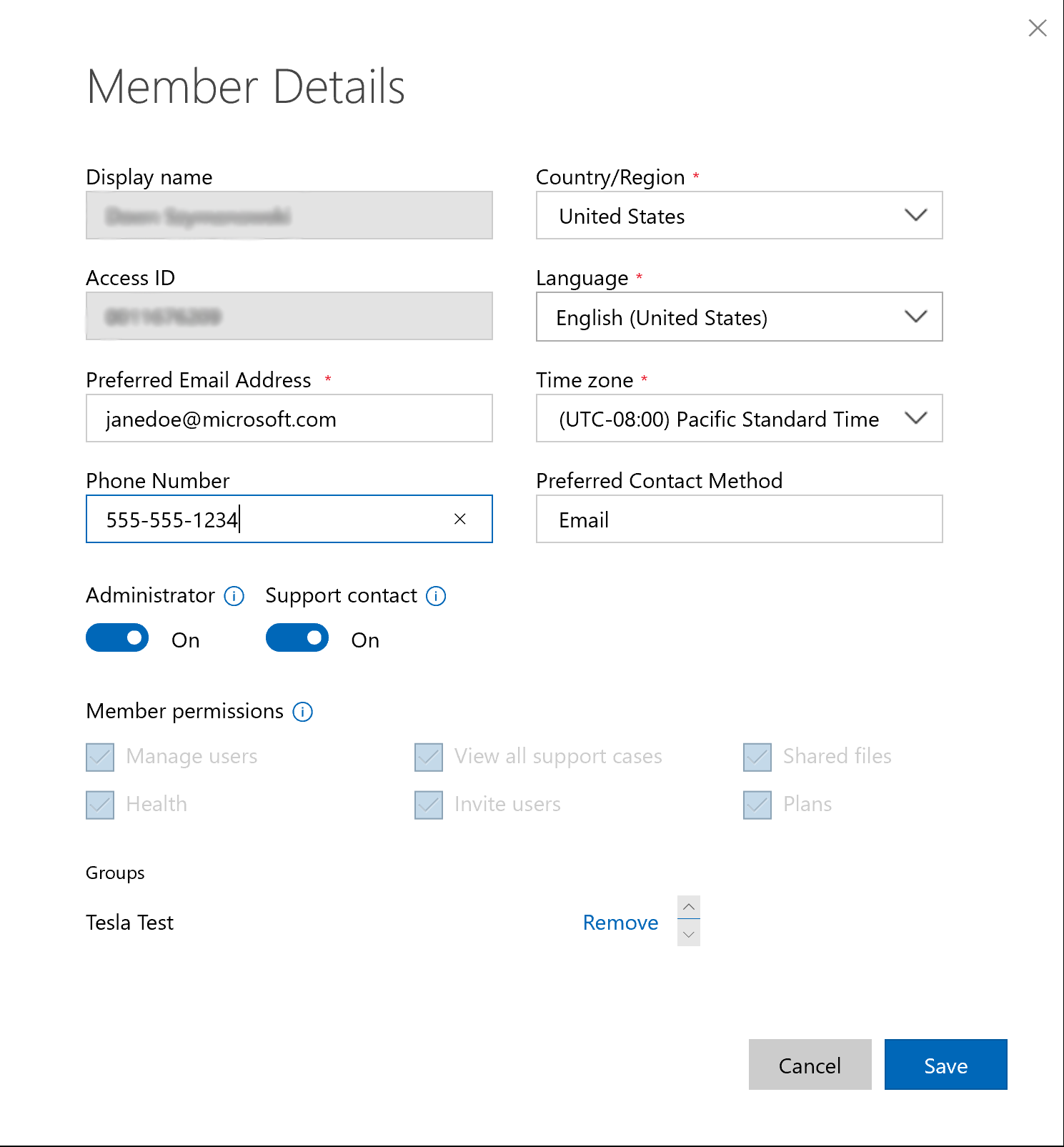Toggle the Manage users checkbox
The height and width of the screenshot is (1147, 1064).
100,758
